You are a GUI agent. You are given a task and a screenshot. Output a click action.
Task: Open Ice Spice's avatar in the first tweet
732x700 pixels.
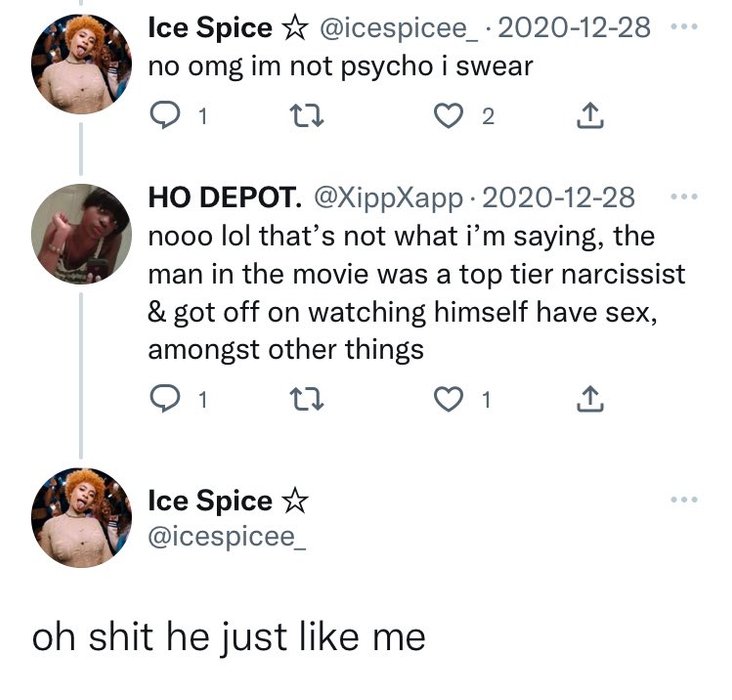coord(82,65)
